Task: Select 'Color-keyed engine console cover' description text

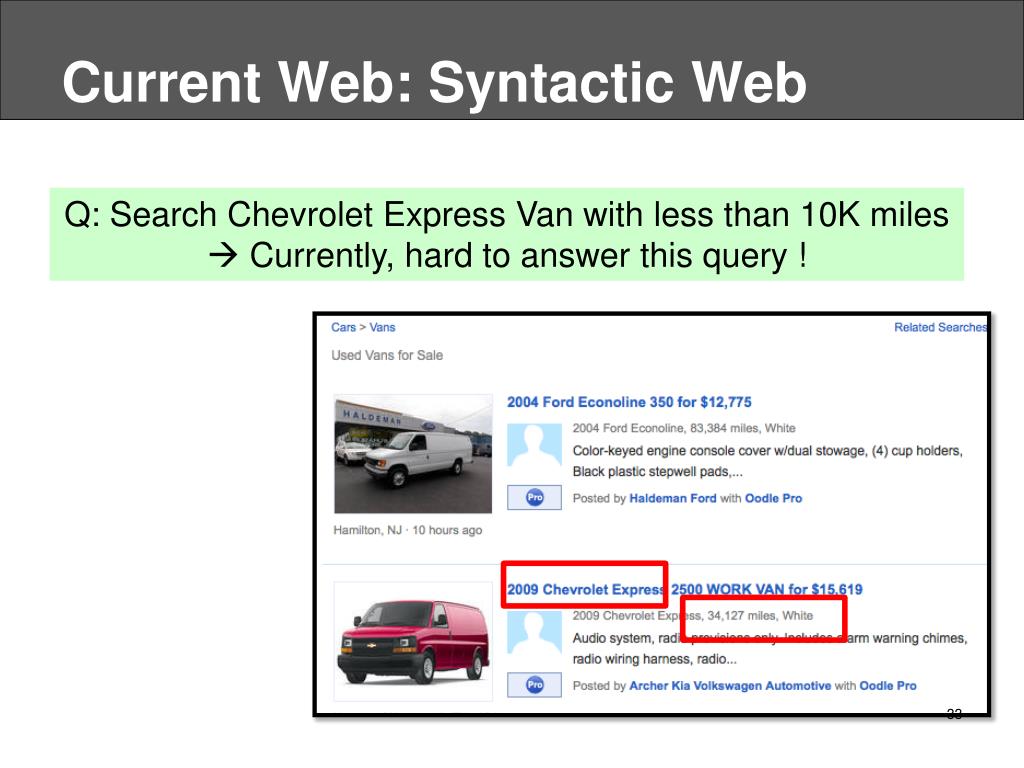Action: [767, 451]
